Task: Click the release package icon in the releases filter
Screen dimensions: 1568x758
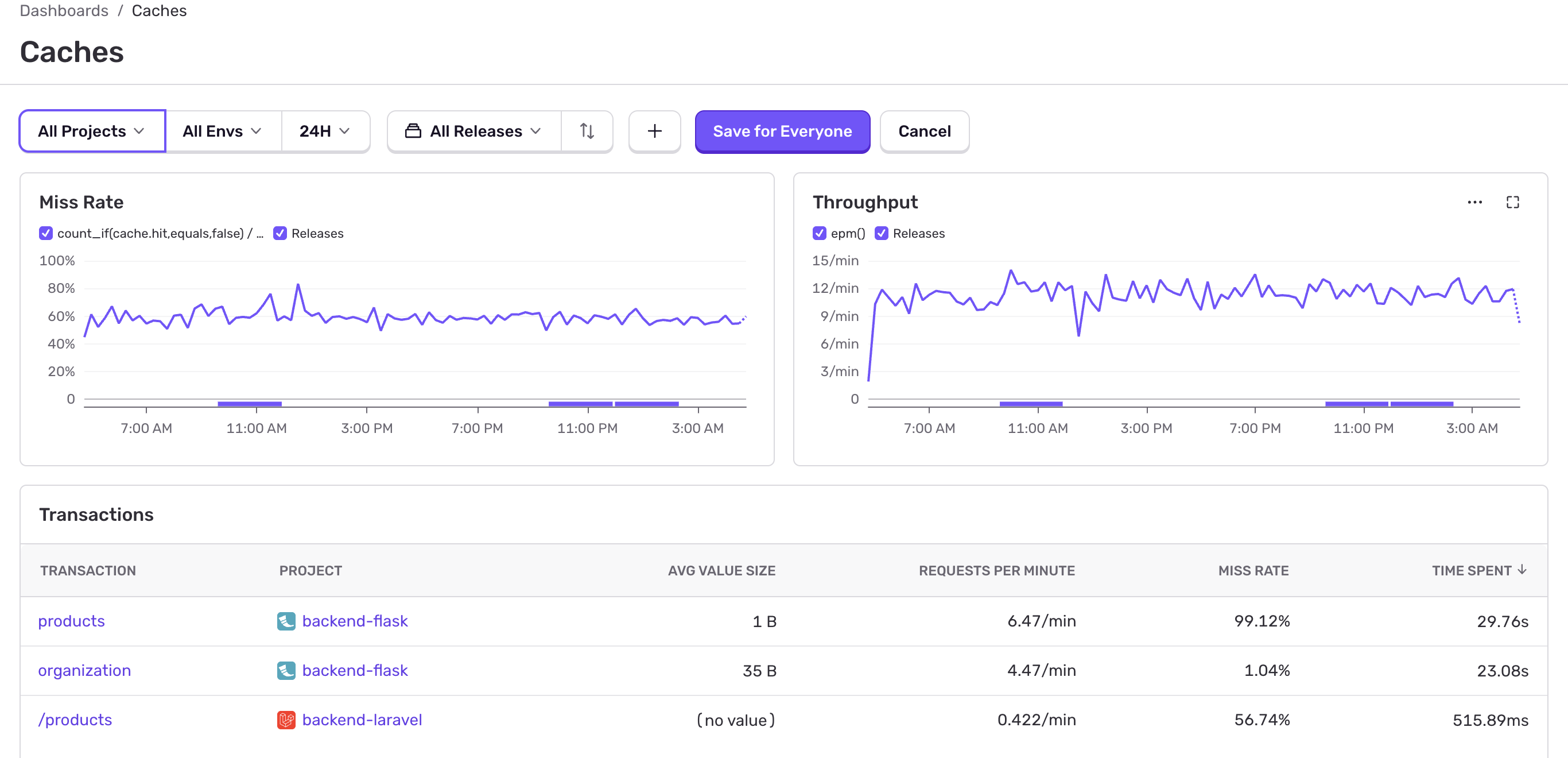Action: click(413, 131)
